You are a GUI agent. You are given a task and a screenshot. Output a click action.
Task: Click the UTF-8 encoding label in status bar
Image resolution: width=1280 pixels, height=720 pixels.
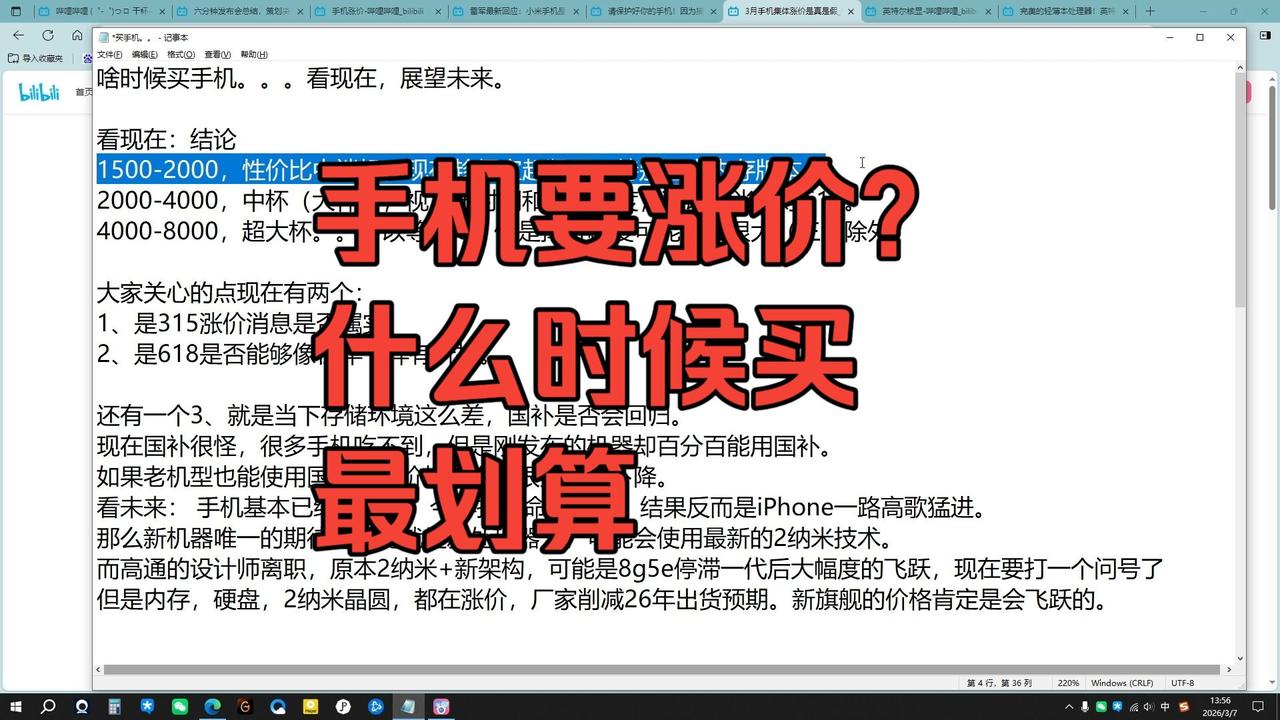[x=1183, y=682]
